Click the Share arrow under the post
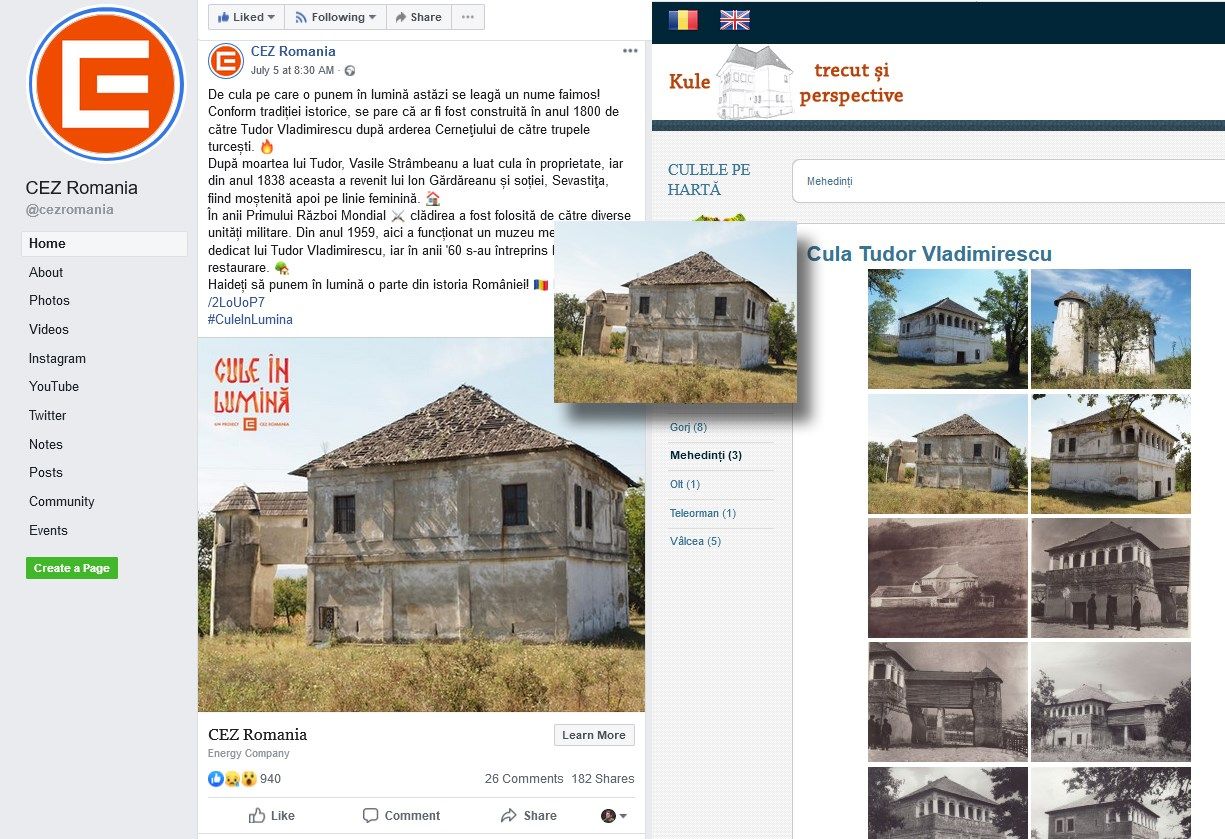Image resolution: width=1225 pixels, height=839 pixels. 509,815
